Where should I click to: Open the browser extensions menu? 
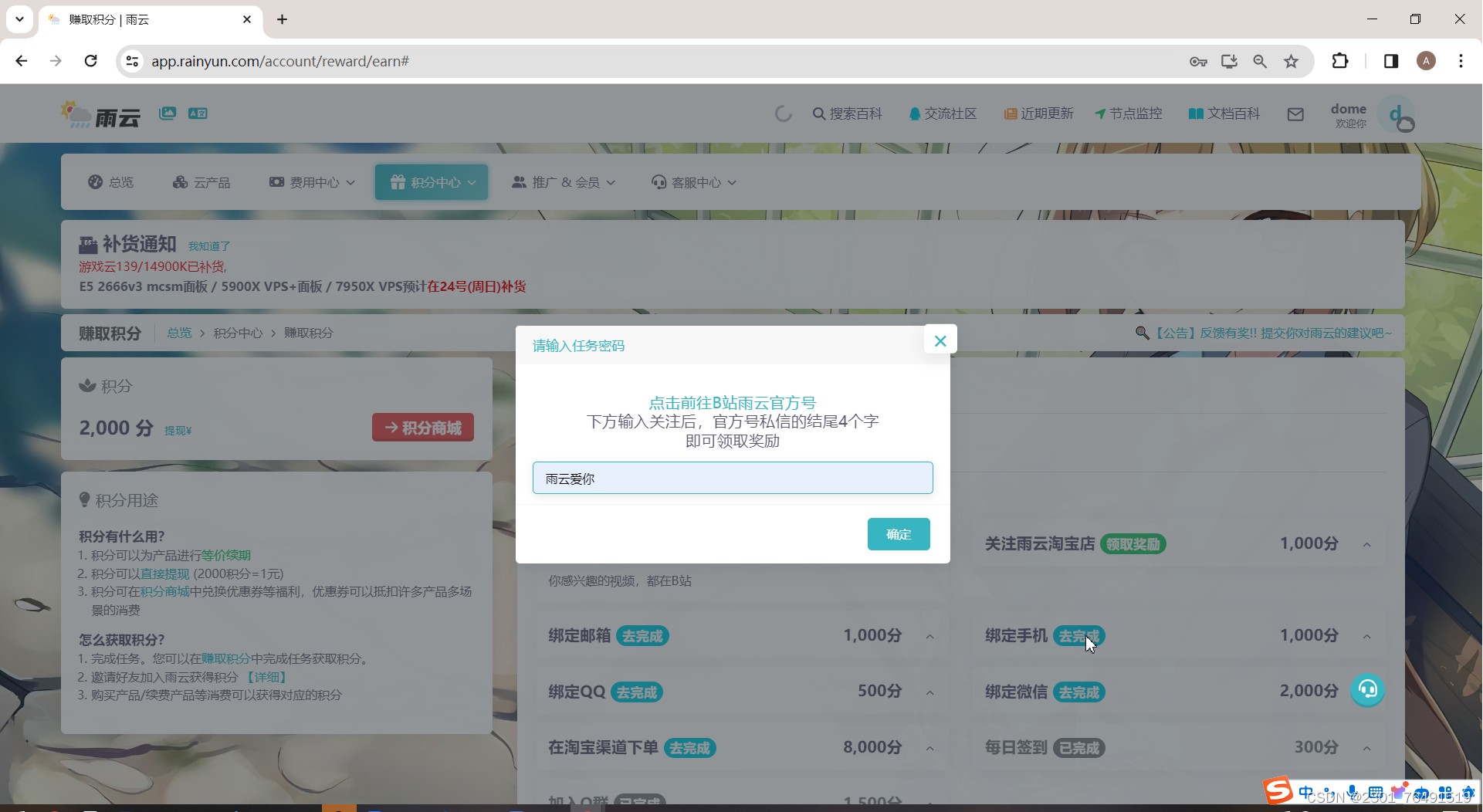[x=1340, y=61]
